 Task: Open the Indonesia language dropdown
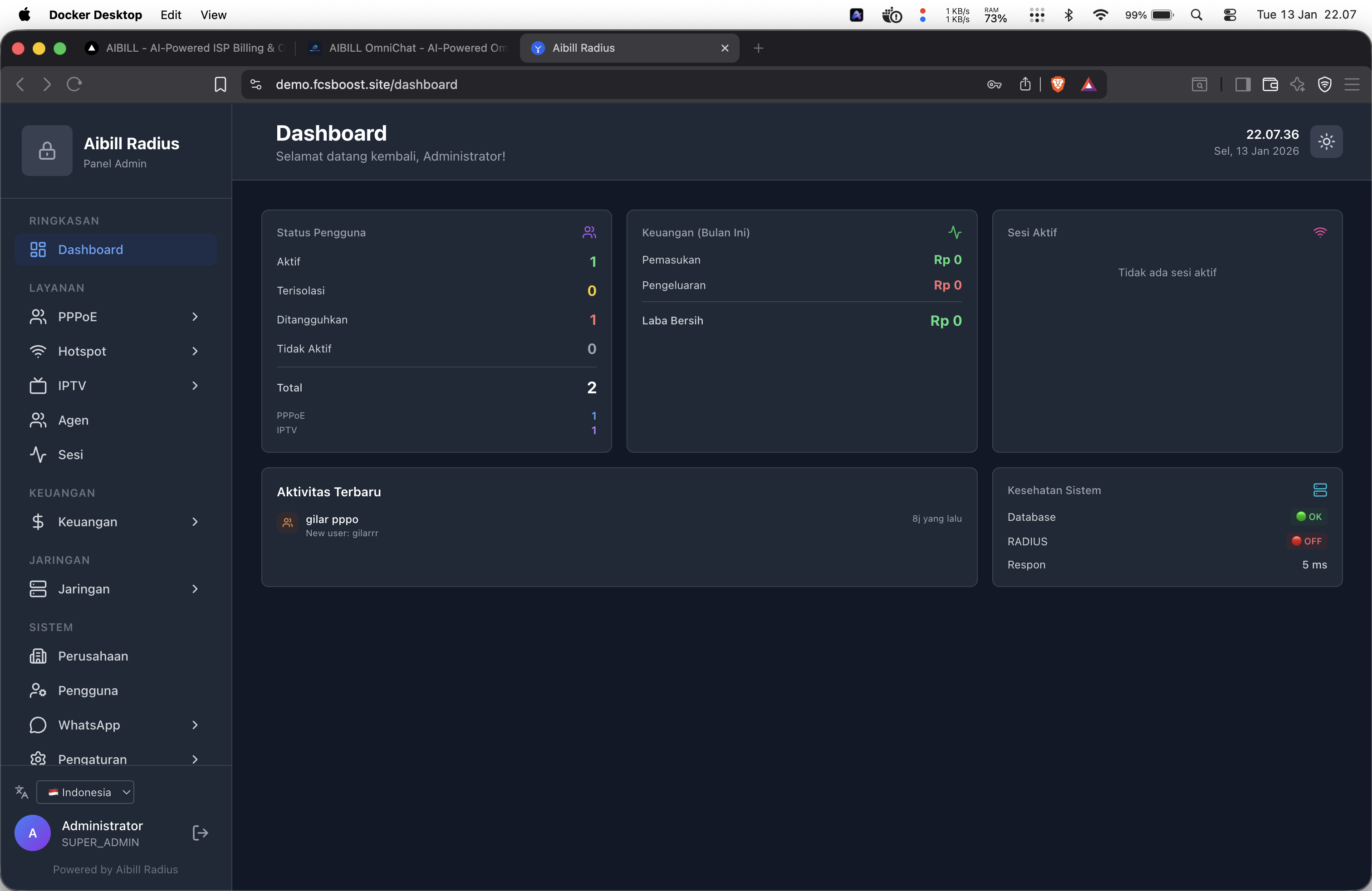tap(85, 792)
